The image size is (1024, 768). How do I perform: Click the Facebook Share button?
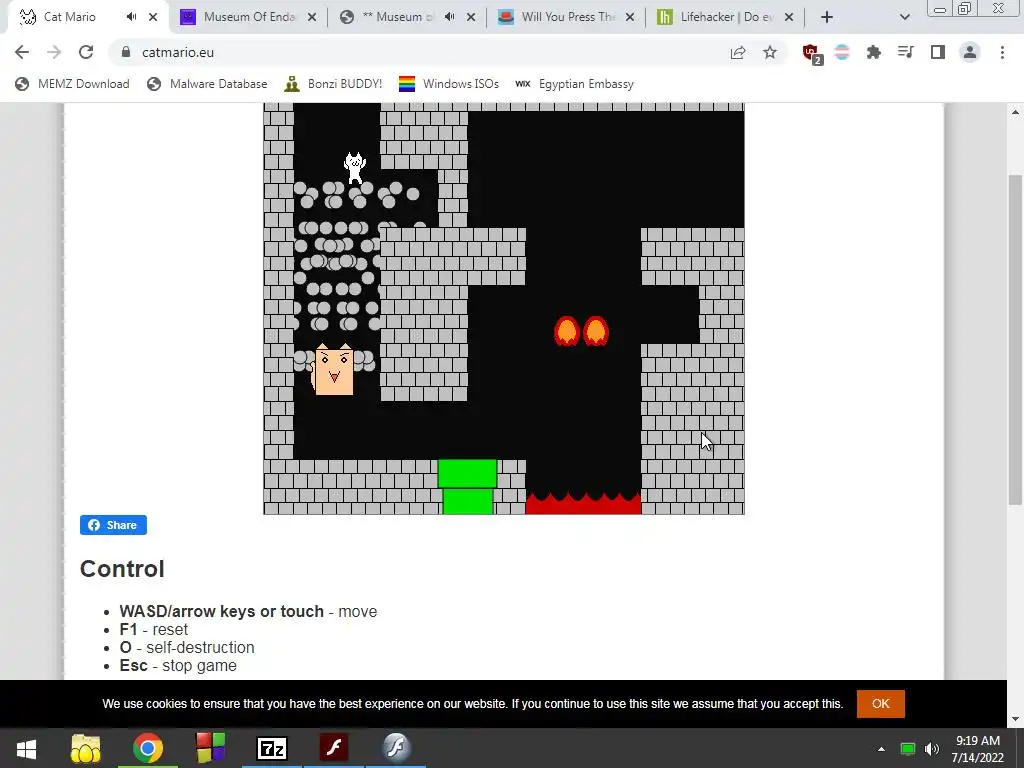[113, 525]
